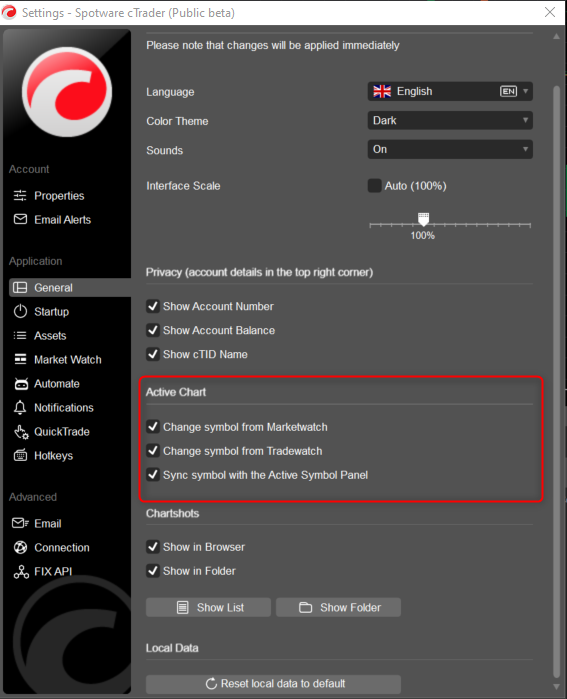This screenshot has width=567, height=699.
Task: Open Properties via its sliders icon
Action: pyautogui.click(x=20, y=195)
